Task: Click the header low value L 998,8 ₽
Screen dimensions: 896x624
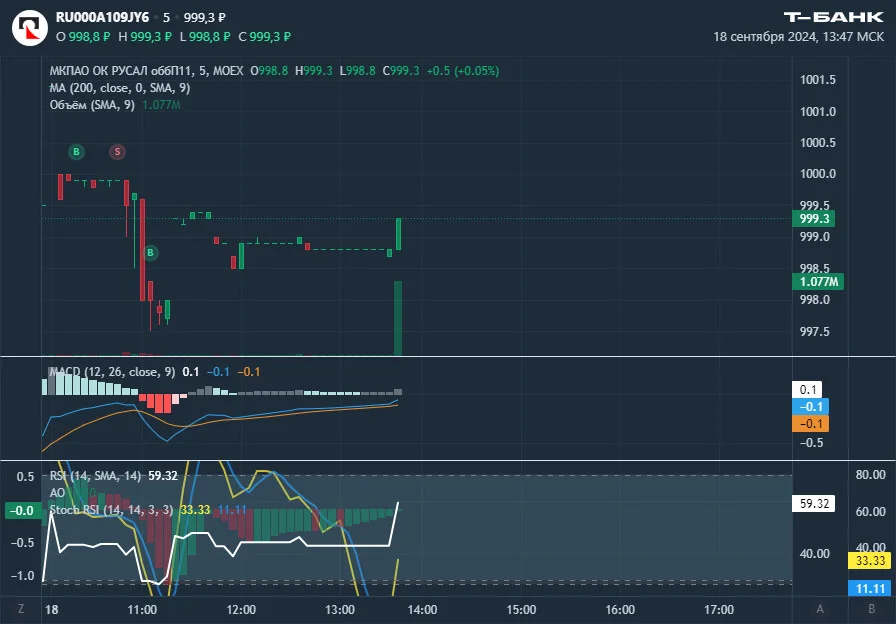Action: point(205,37)
